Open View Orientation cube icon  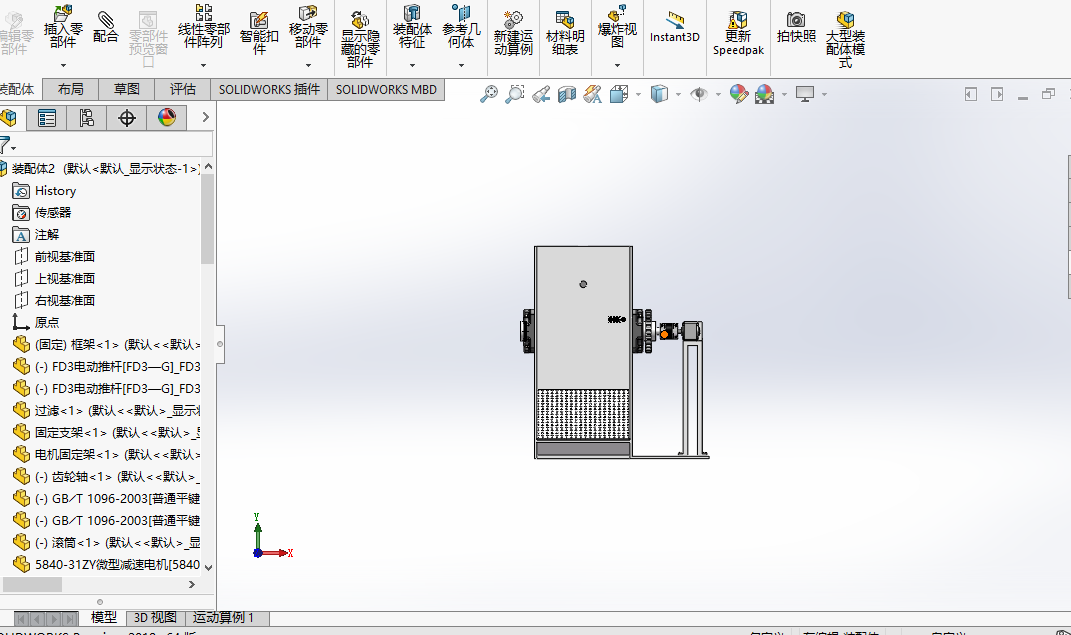619,94
